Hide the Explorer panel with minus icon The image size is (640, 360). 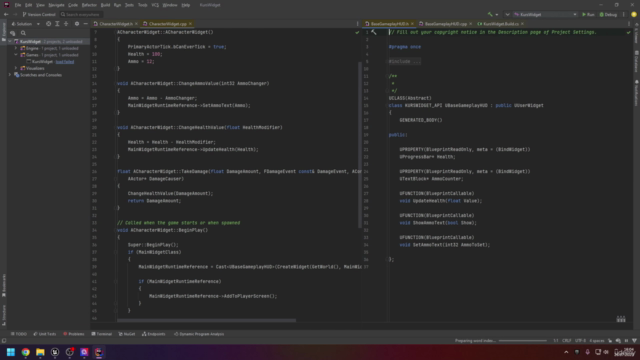(x=85, y=24)
